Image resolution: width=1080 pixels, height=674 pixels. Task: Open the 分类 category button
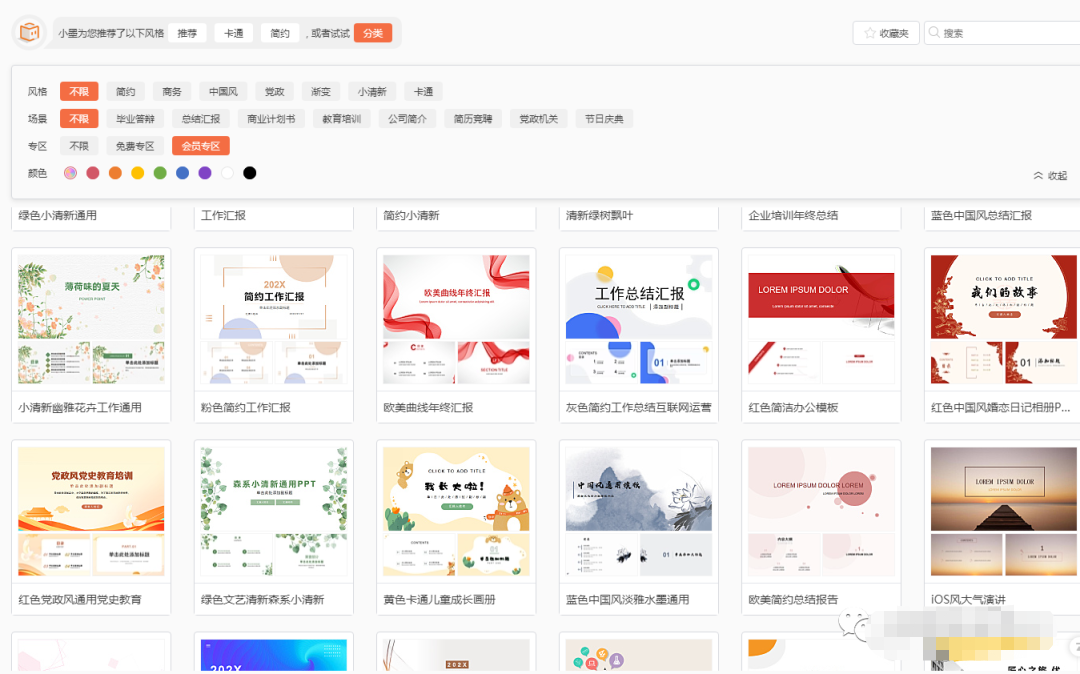point(373,33)
